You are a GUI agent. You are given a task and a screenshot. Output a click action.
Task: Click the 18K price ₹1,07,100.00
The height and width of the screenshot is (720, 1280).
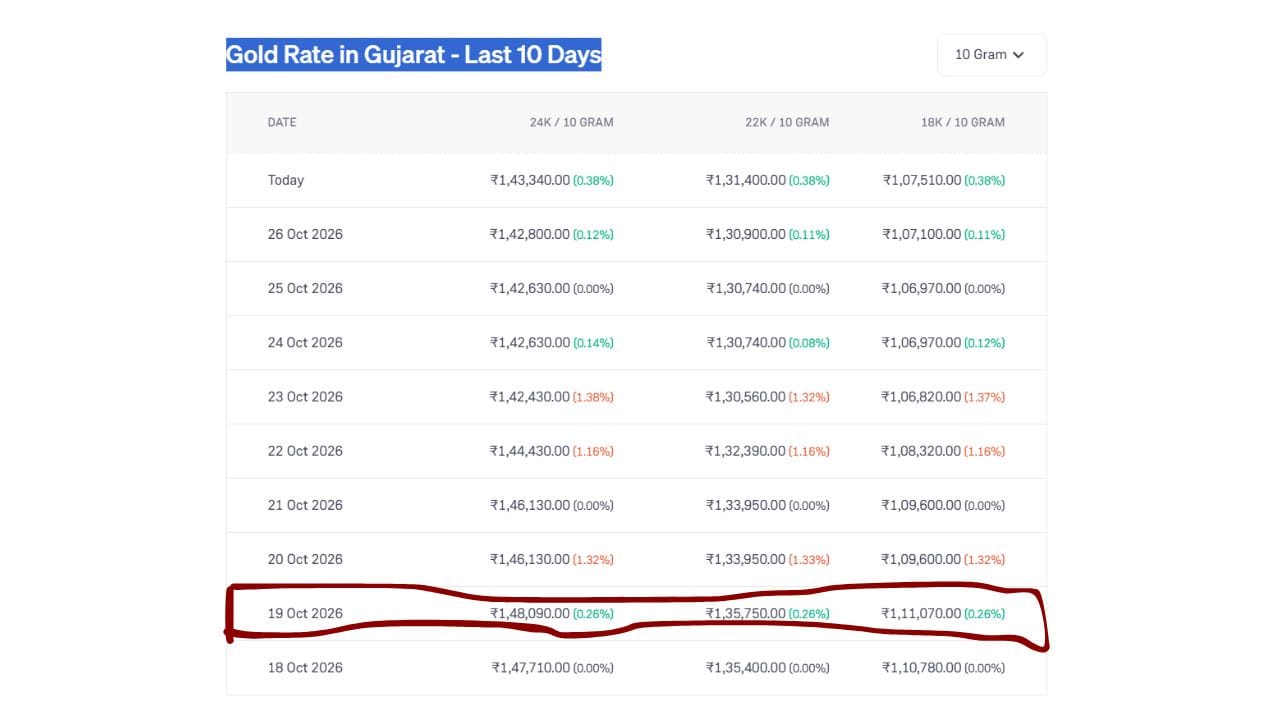click(922, 234)
